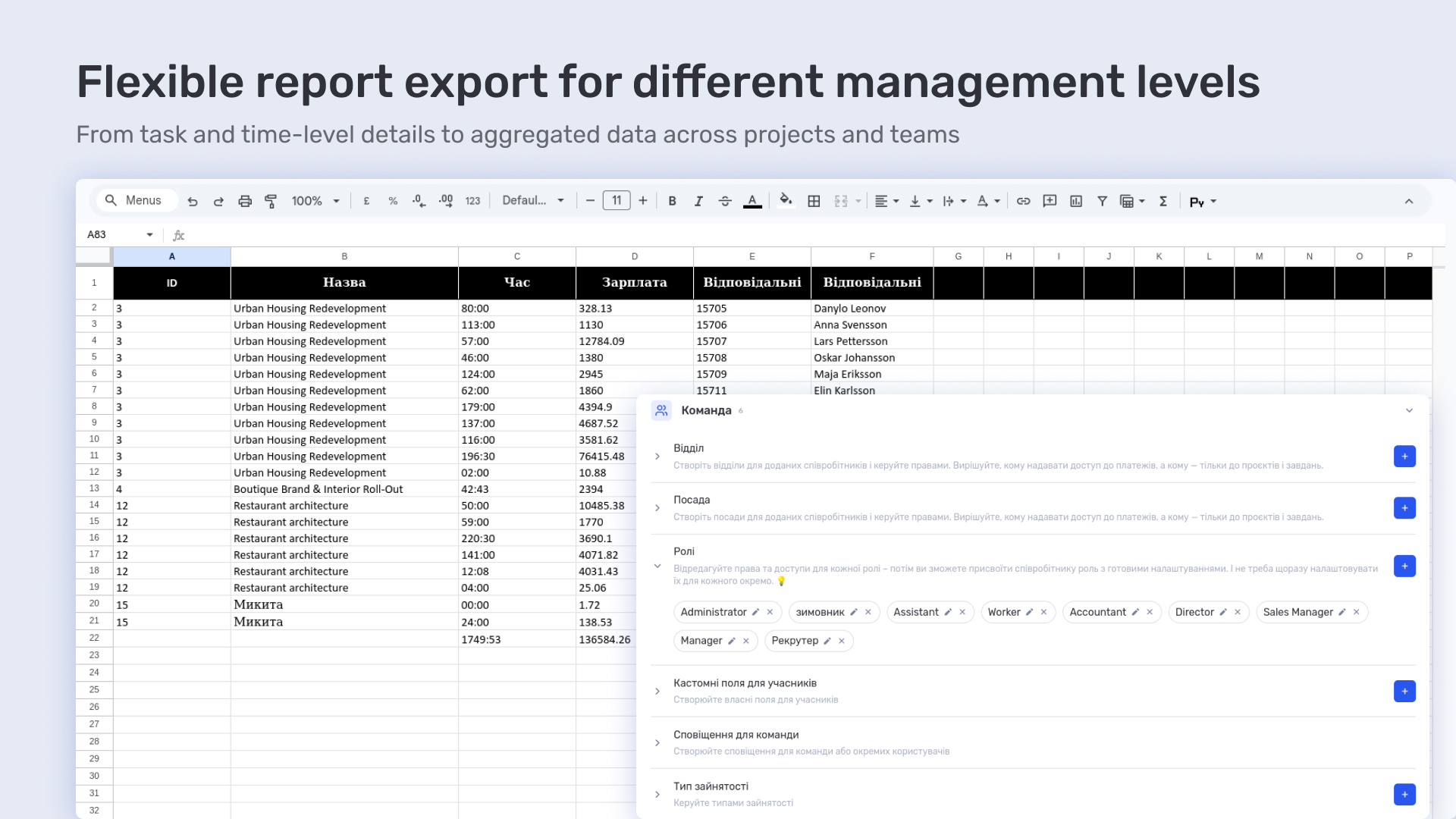Open more number formats 123
Screen dimensions: 1456x819
coord(472,201)
